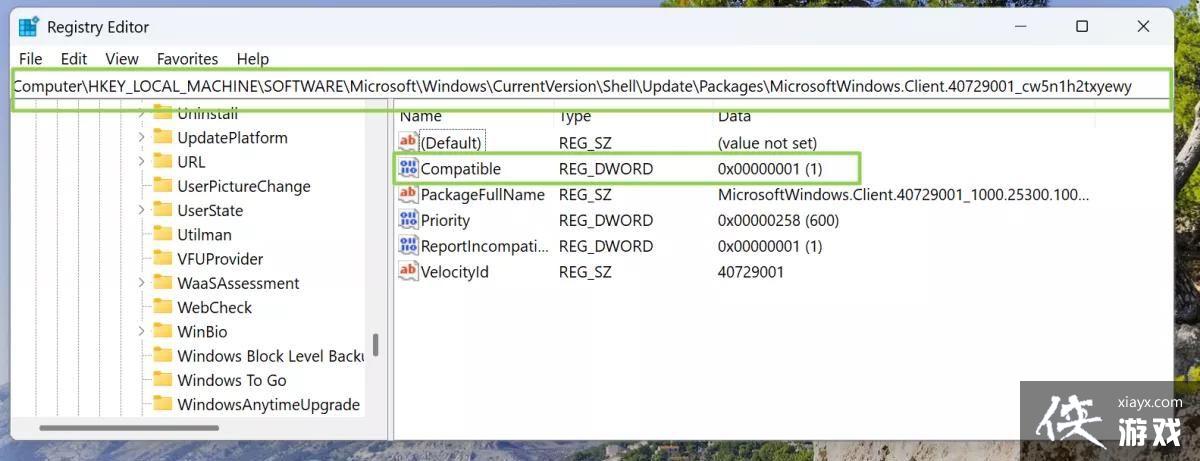1200x461 pixels.
Task: Select the Utilman folder icon
Action: click(163, 234)
